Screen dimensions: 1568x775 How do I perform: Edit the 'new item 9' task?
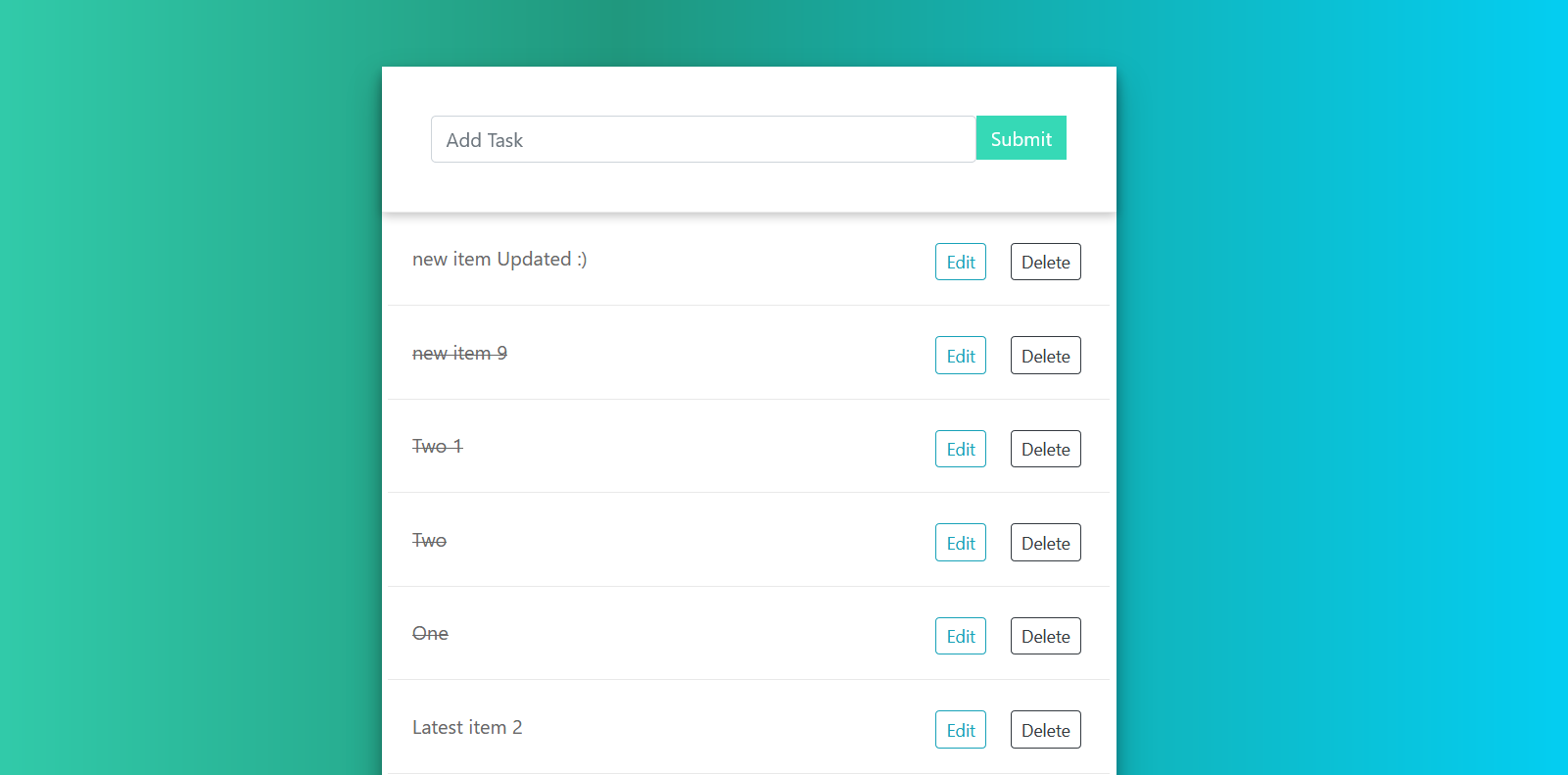[x=960, y=356]
